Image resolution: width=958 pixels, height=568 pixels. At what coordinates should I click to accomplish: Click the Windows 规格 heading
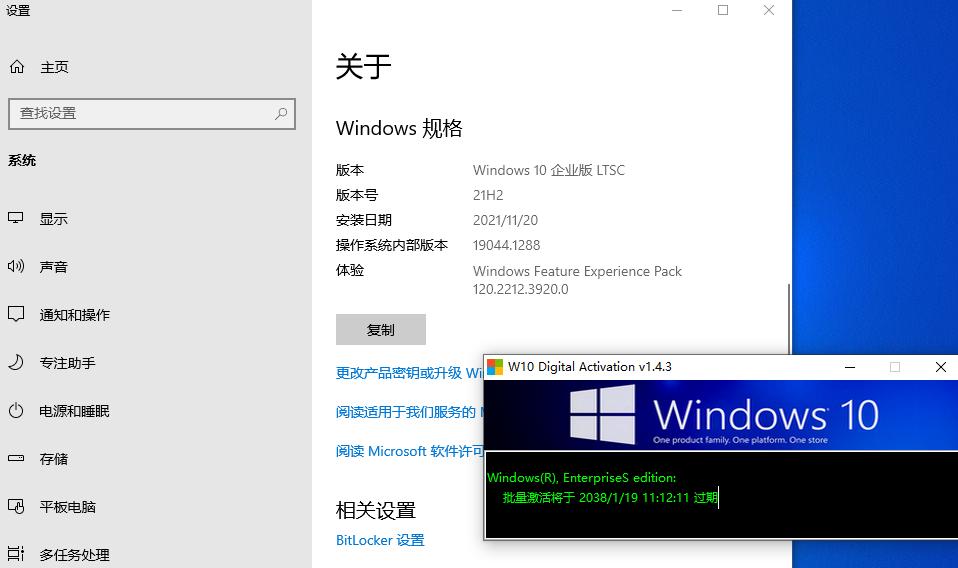tap(399, 128)
